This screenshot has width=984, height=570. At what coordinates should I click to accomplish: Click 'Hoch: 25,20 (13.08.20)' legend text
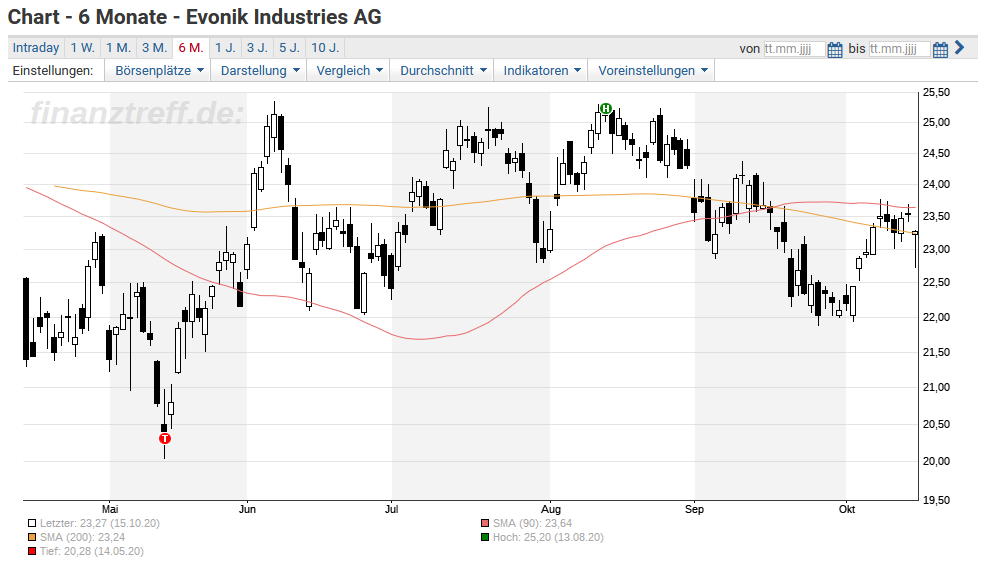(x=548, y=537)
